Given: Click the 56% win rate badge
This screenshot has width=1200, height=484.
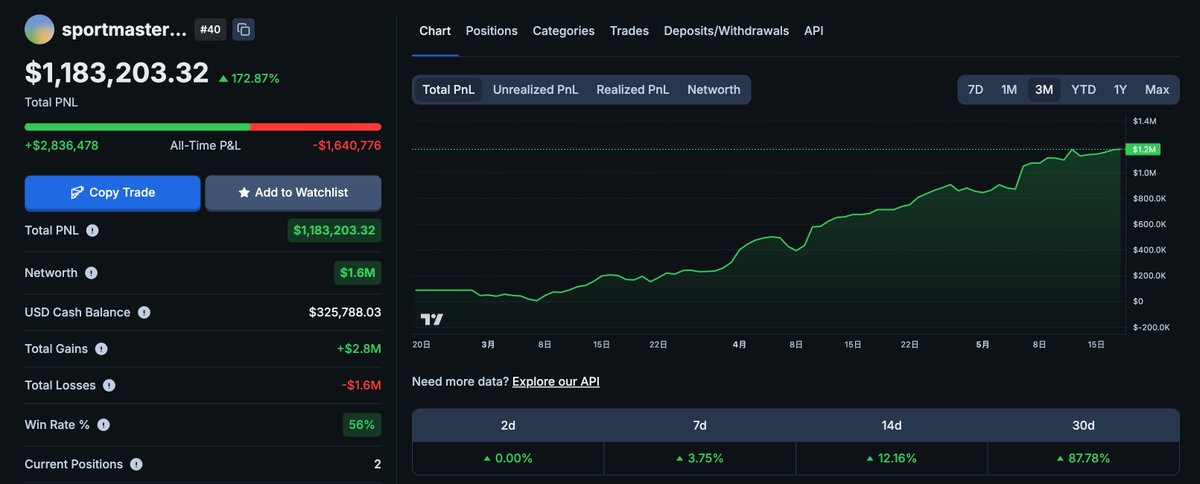Looking at the screenshot, I should tap(362, 425).
